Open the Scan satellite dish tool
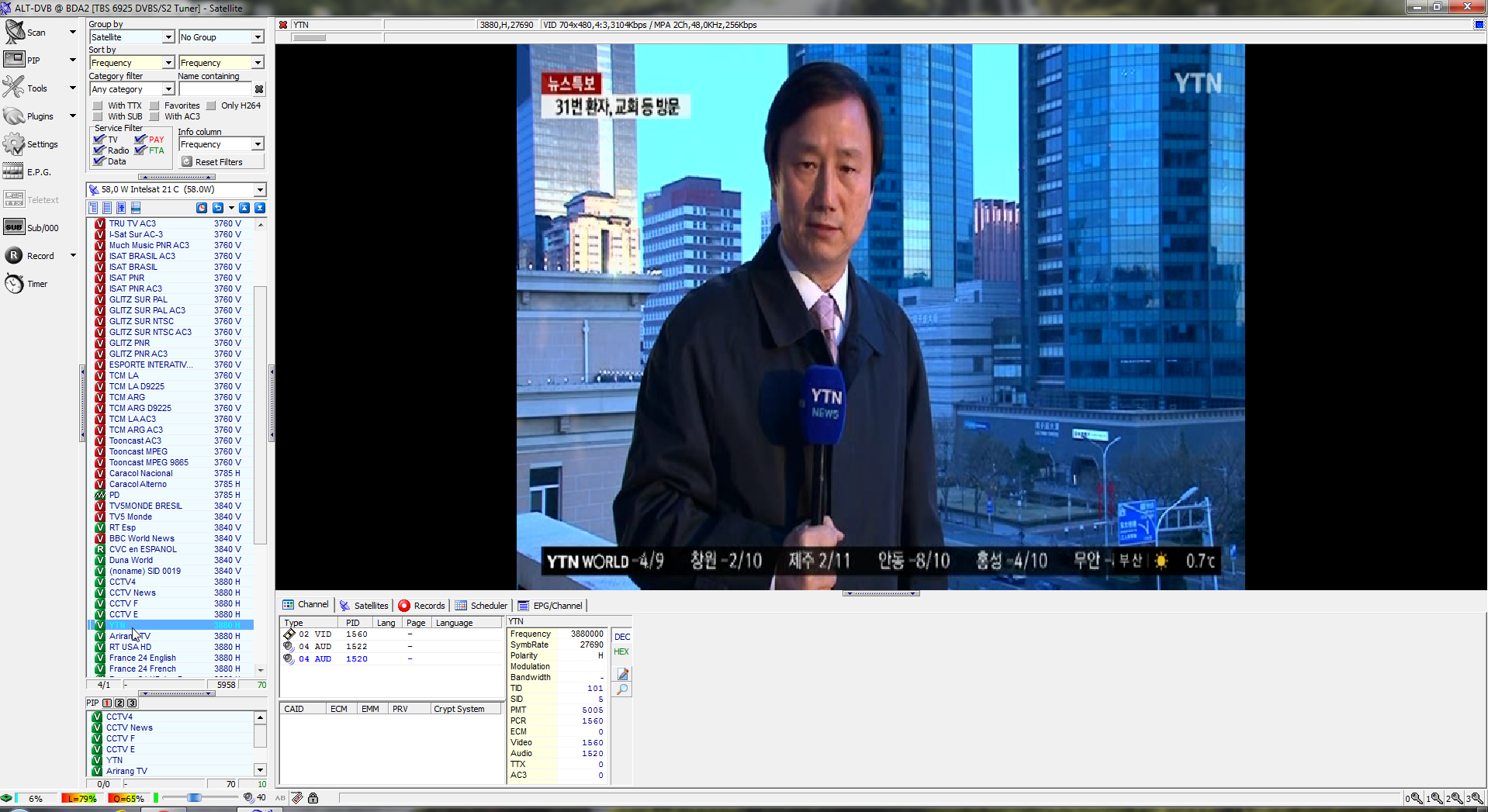Screen dimensions: 1488x812 (26, 33)
